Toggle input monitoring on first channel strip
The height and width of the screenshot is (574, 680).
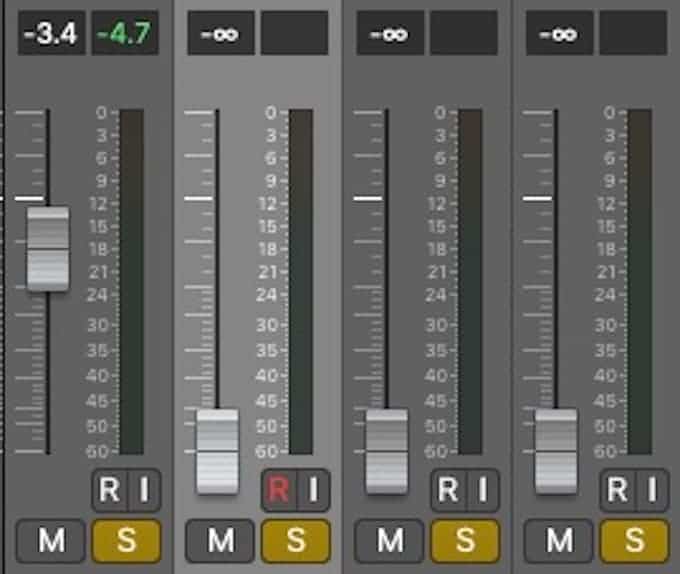coord(145,490)
